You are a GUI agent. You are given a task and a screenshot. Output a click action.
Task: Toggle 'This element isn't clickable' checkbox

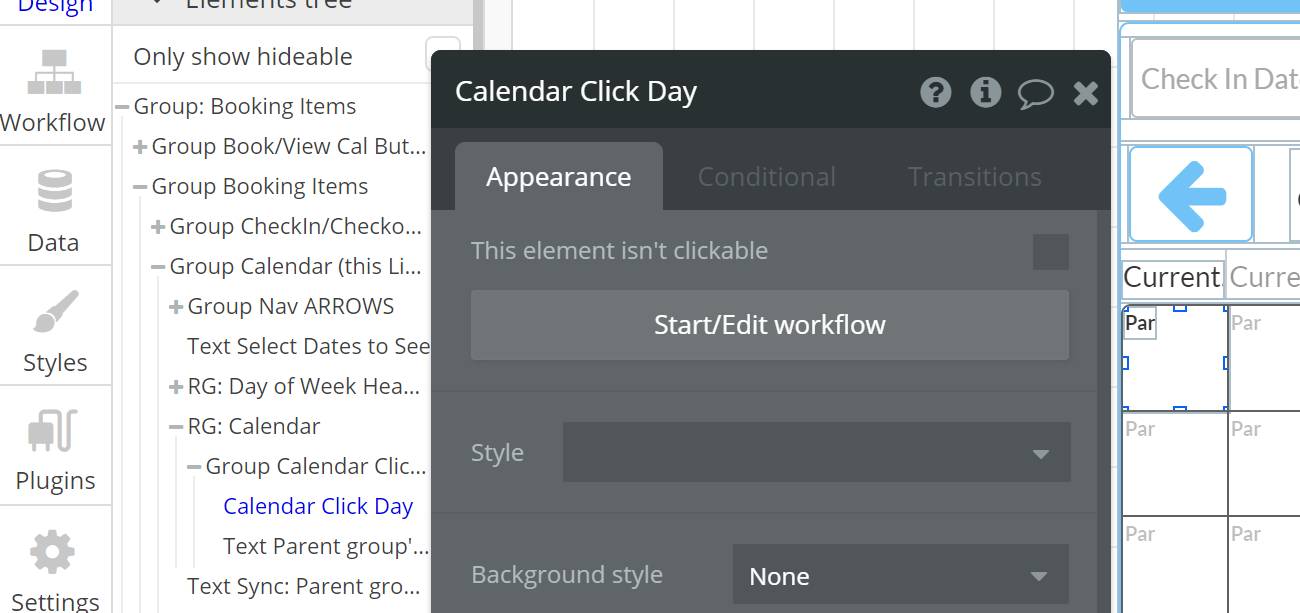coord(1050,252)
